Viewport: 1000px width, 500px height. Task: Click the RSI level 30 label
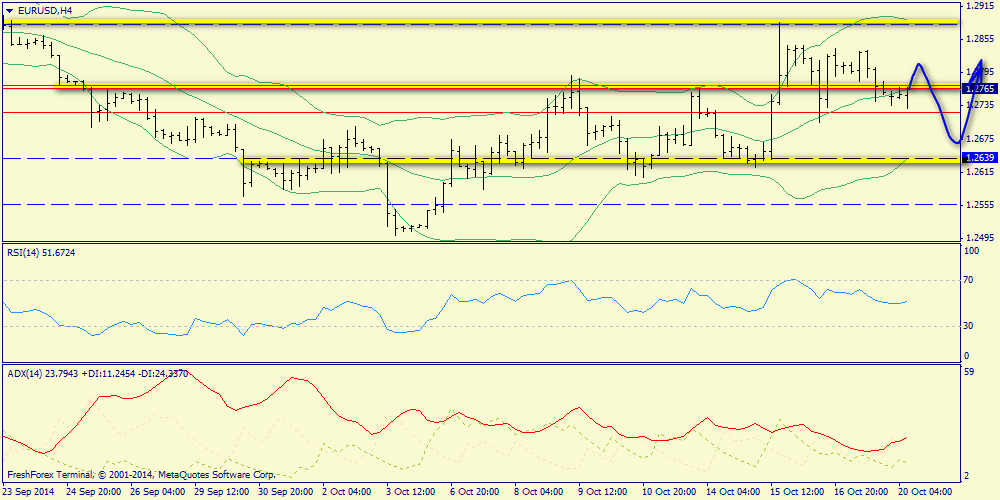pos(970,326)
